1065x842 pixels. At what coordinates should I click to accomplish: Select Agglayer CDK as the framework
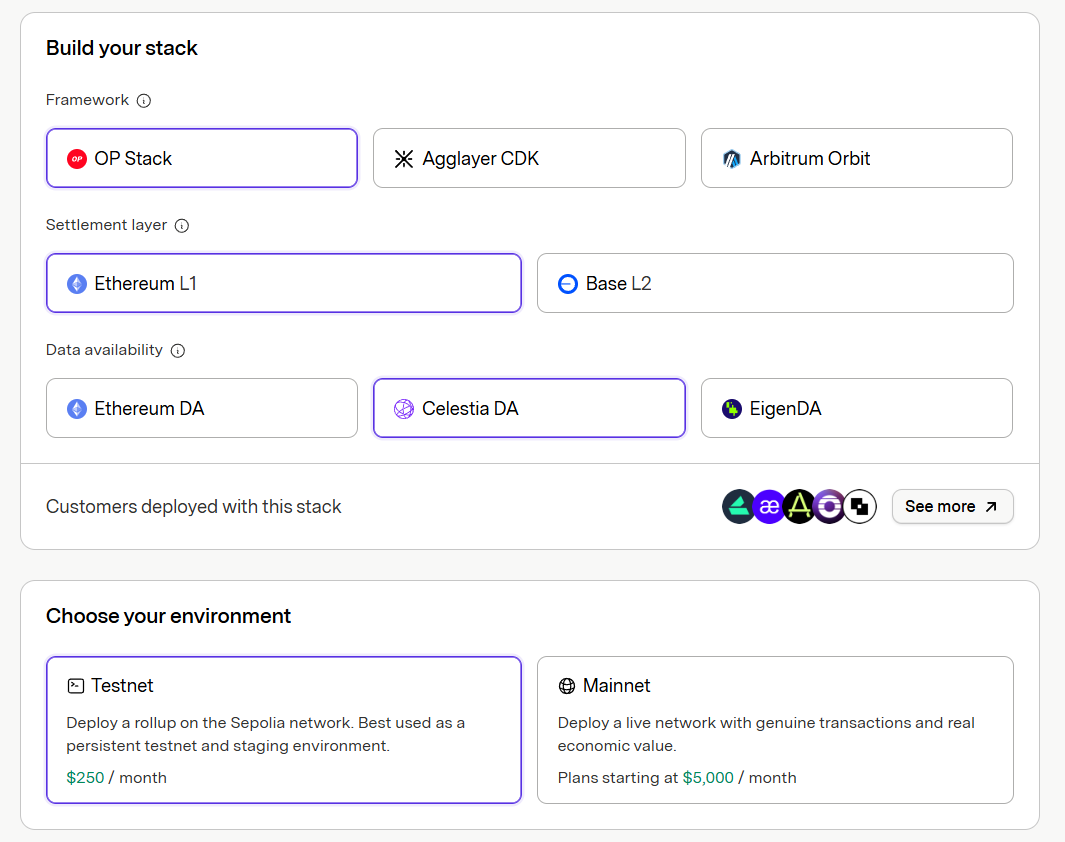[x=529, y=158]
